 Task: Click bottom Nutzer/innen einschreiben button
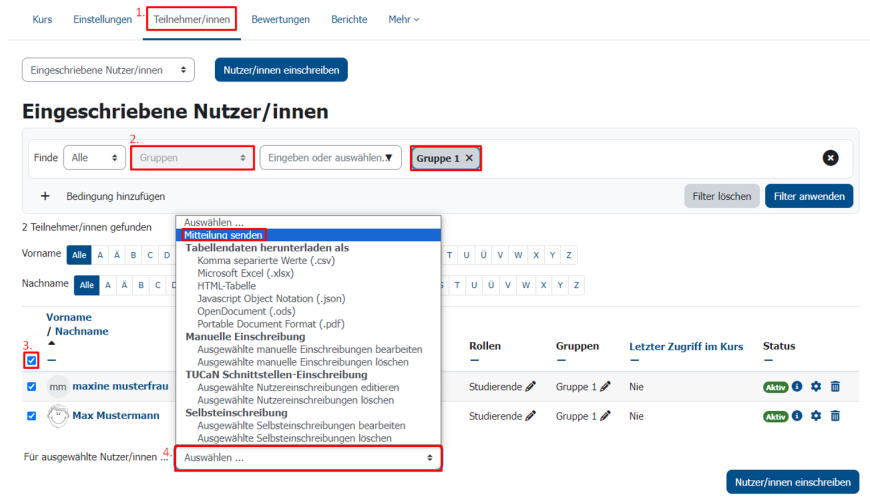pyautogui.click(x=792, y=482)
